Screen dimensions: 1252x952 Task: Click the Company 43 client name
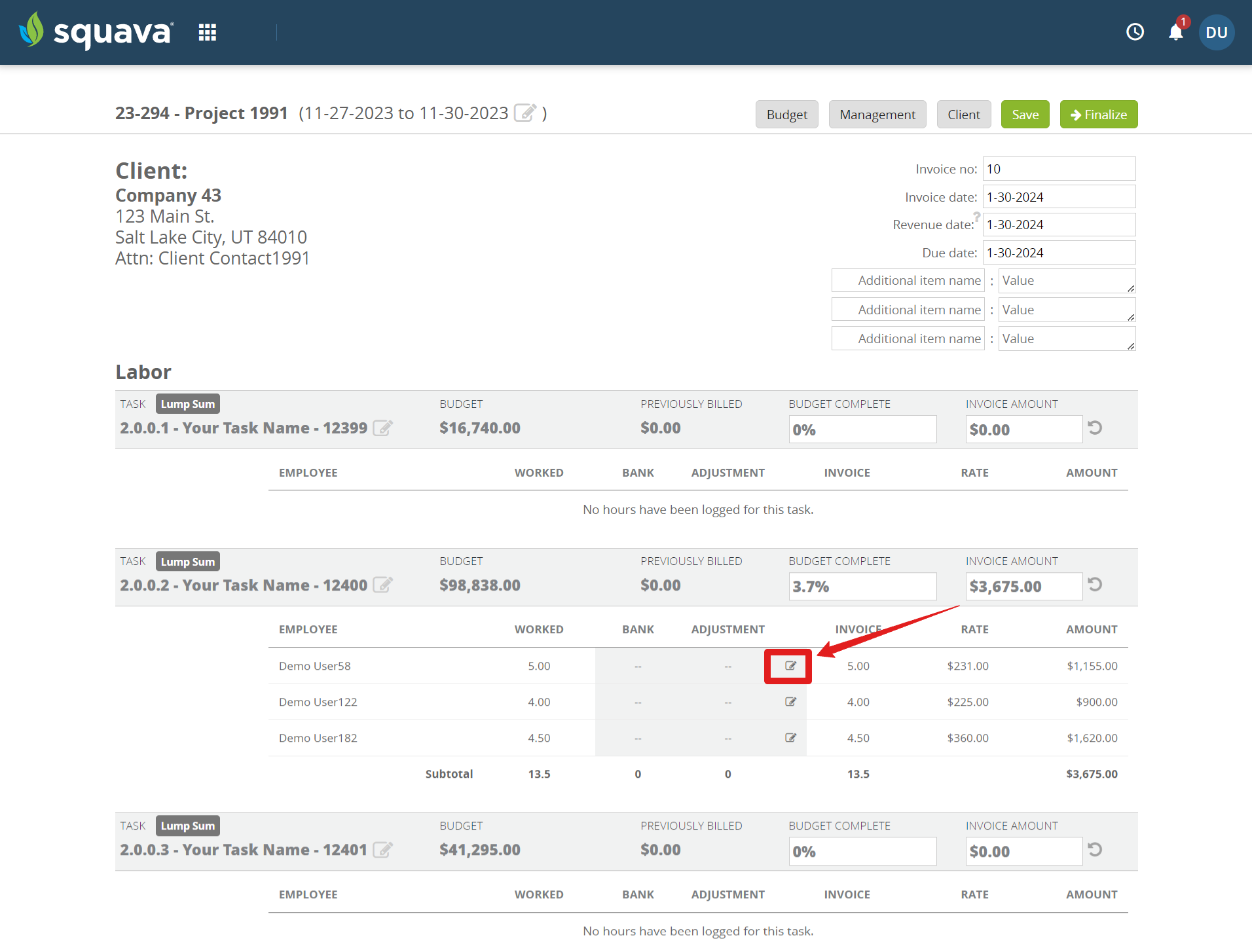coord(168,195)
